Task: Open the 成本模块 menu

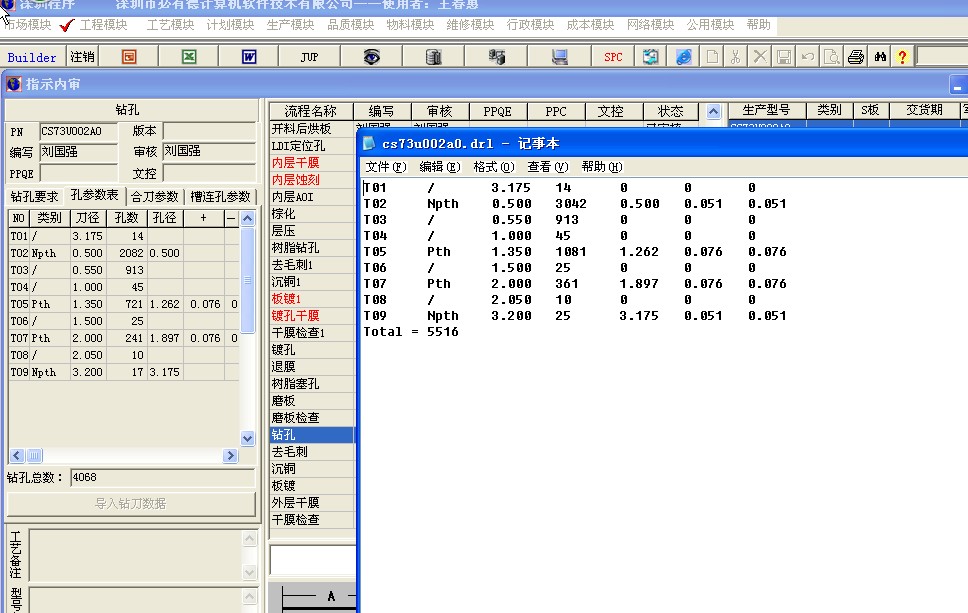Action: pos(590,25)
